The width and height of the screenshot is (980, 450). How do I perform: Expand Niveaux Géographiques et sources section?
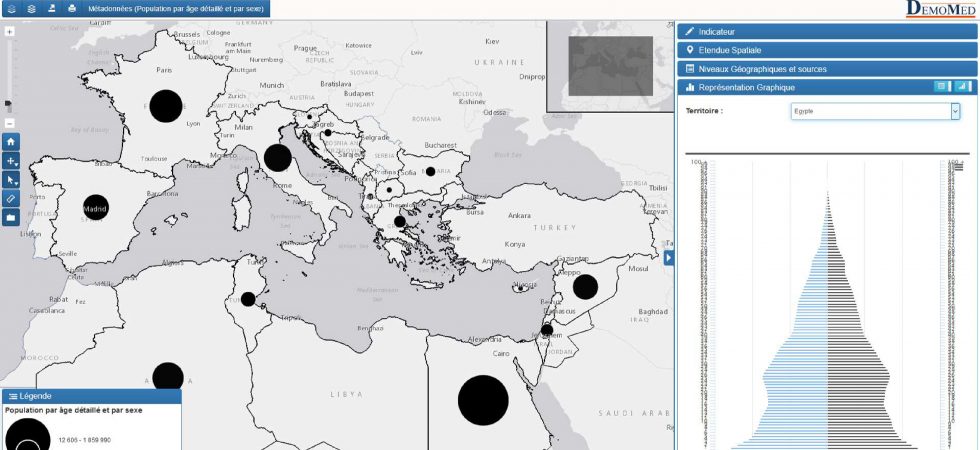826,69
